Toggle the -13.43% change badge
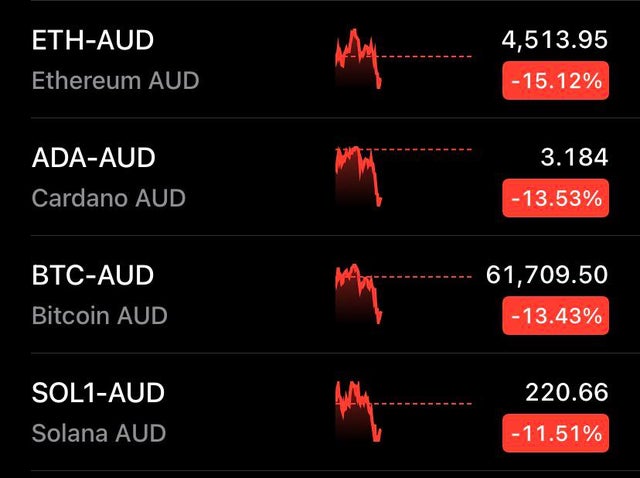This screenshot has height=478, width=640. tap(556, 316)
